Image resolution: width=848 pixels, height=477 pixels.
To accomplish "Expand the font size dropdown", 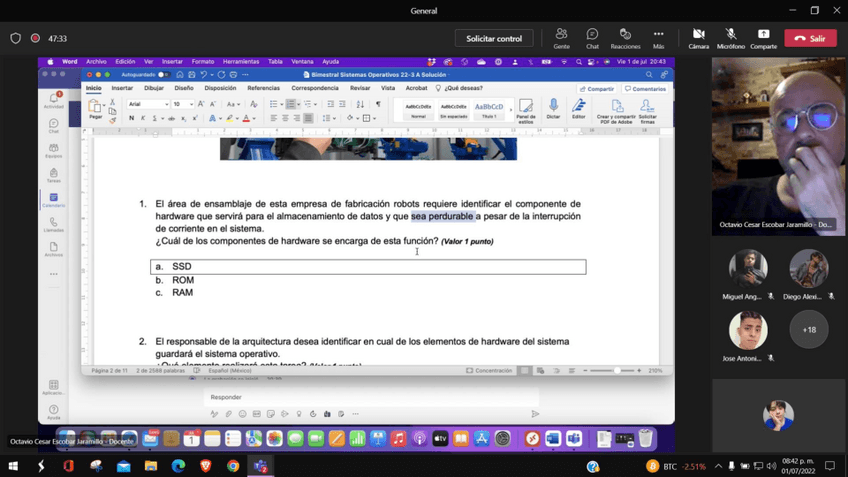I will coord(189,104).
